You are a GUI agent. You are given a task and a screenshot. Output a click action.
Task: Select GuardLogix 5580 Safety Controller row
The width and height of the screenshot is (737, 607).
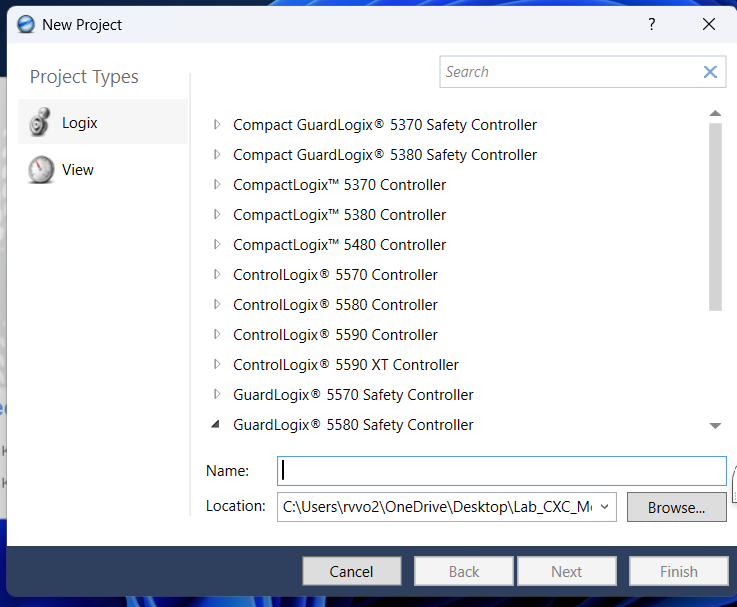353,425
